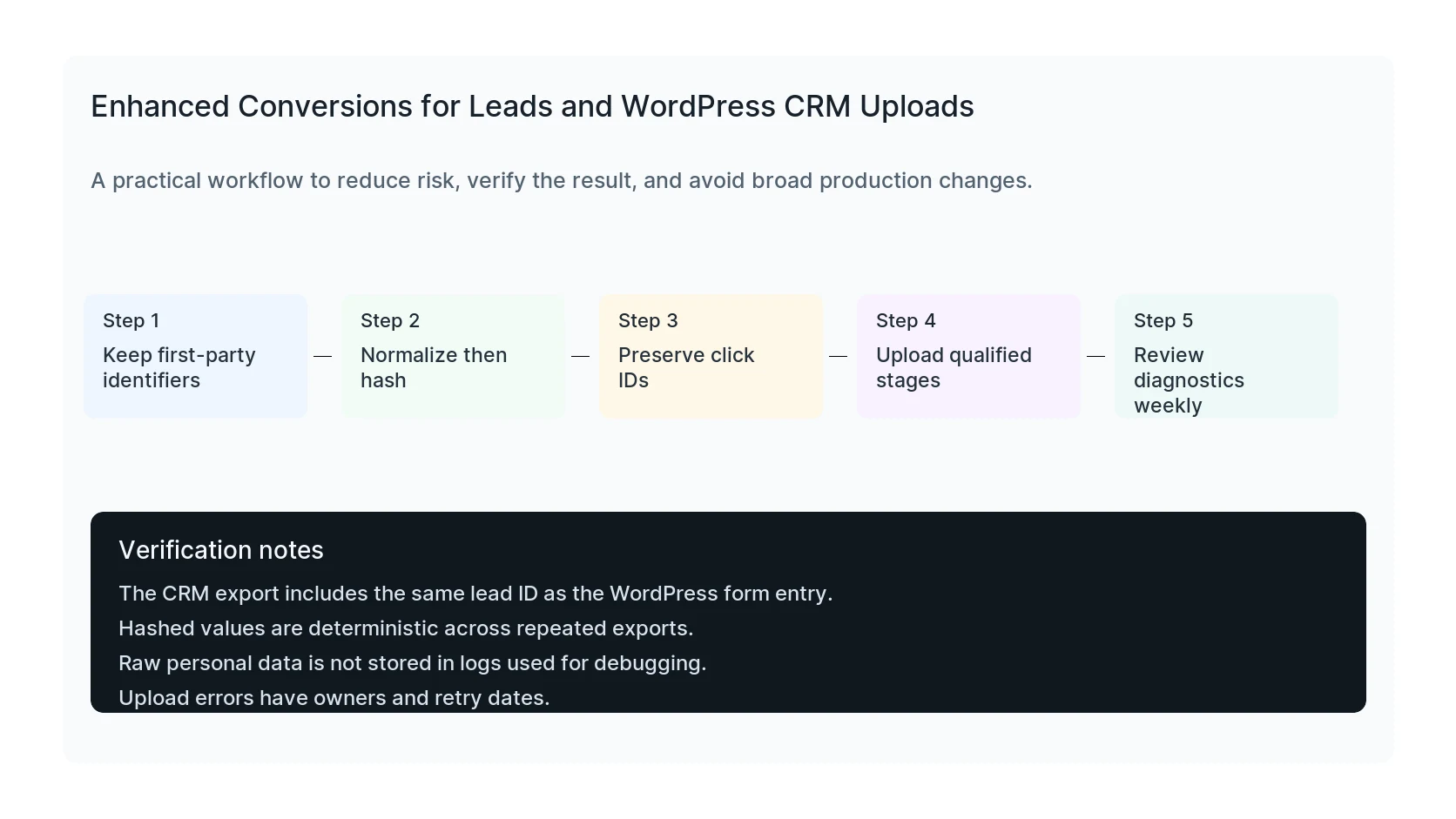Click 'Review diagnostics weekly' card text
Viewport: 1456px width, 819px height.
[1189, 380]
